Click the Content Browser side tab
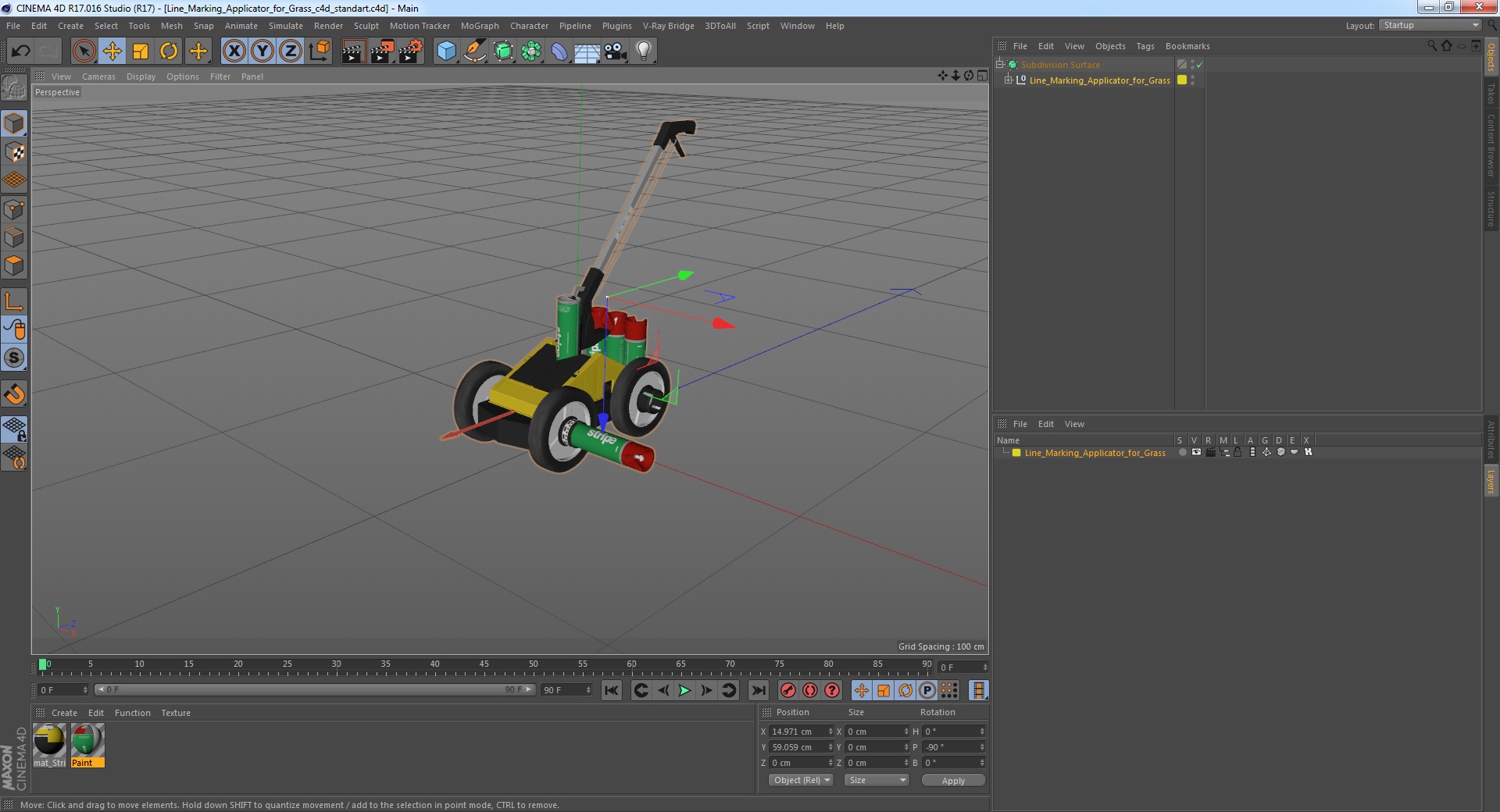1500x812 pixels. (1491, 146)
